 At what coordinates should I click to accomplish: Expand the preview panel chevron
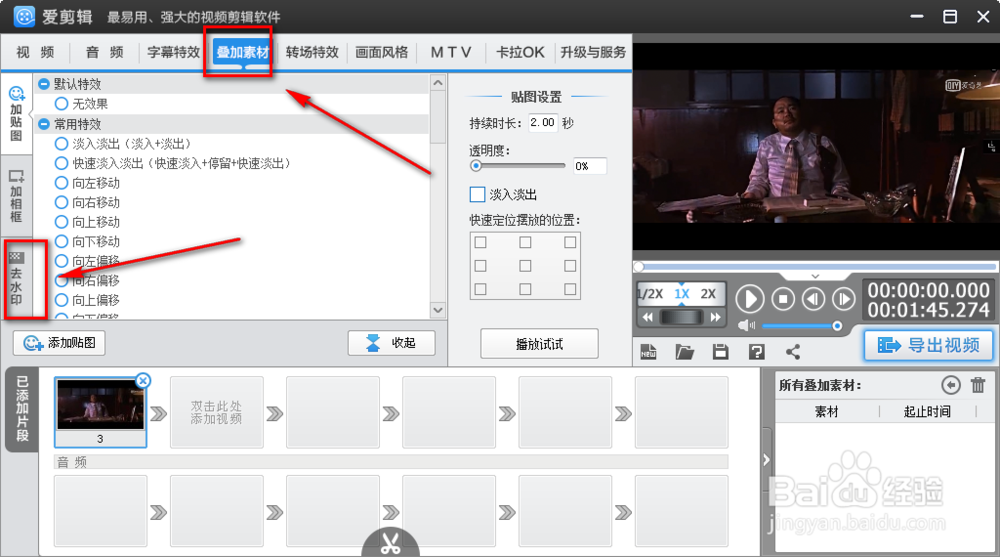[815, 276]
